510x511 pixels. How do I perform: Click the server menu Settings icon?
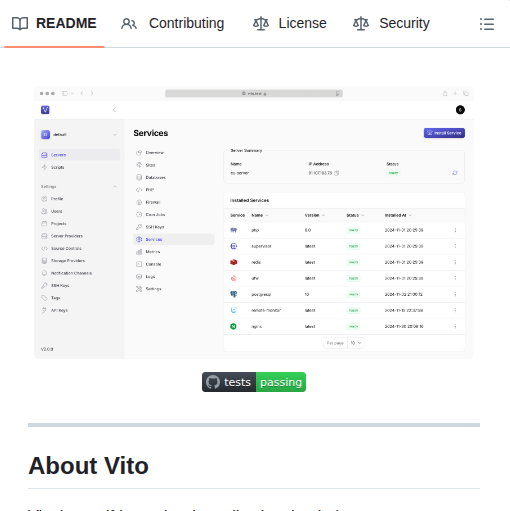pyautogui.click(x=139, y=289)
